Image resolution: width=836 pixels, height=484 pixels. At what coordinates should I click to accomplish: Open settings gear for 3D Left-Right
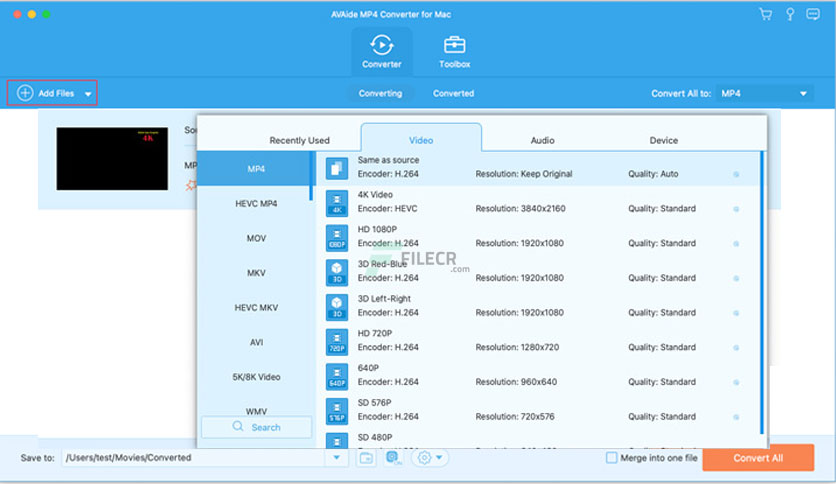736,313
